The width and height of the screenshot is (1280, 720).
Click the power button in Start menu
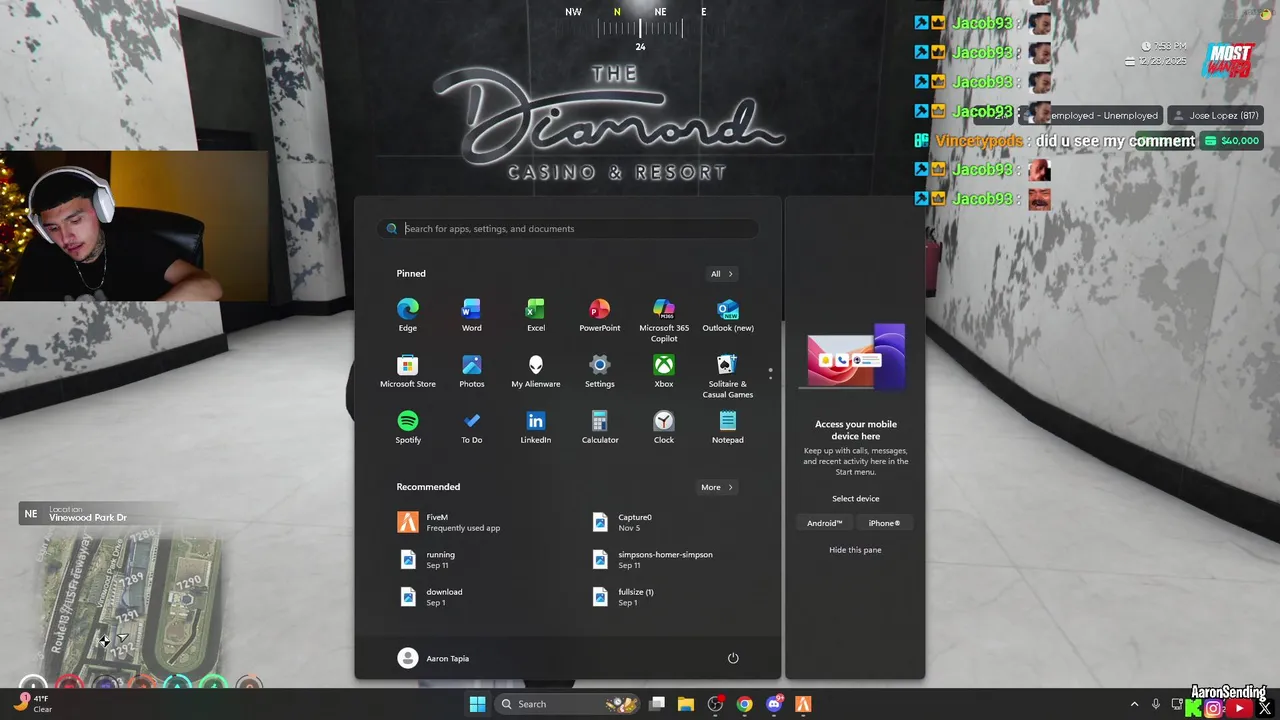pos(733,658)
